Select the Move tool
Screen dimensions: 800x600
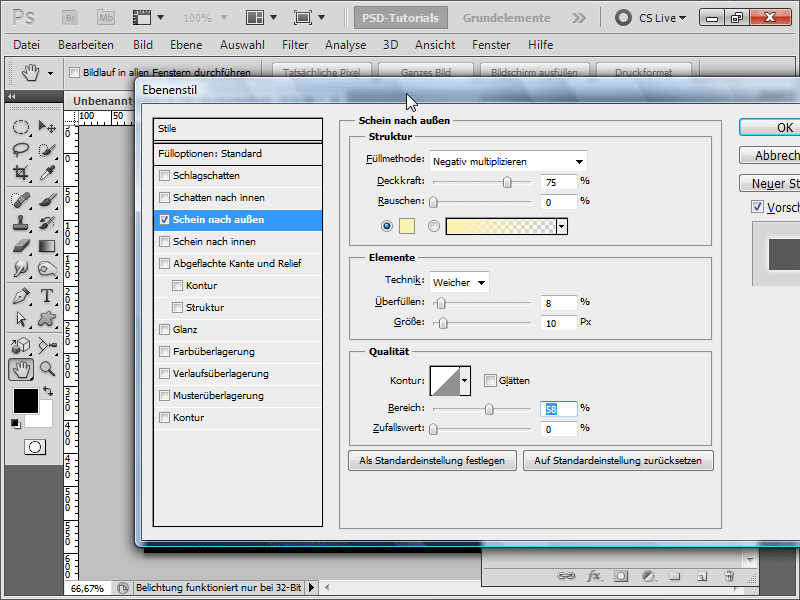tap(47, 127)
